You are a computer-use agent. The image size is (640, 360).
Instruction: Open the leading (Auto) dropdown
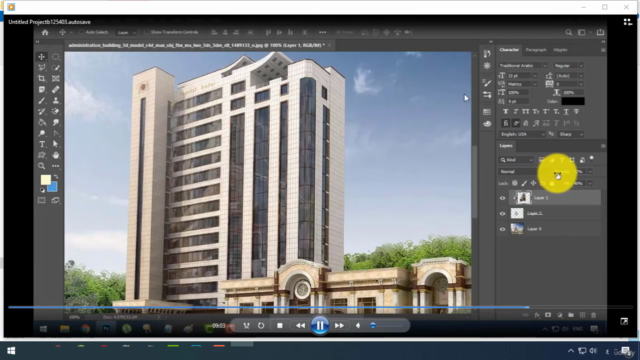click(x=581, y=76)
